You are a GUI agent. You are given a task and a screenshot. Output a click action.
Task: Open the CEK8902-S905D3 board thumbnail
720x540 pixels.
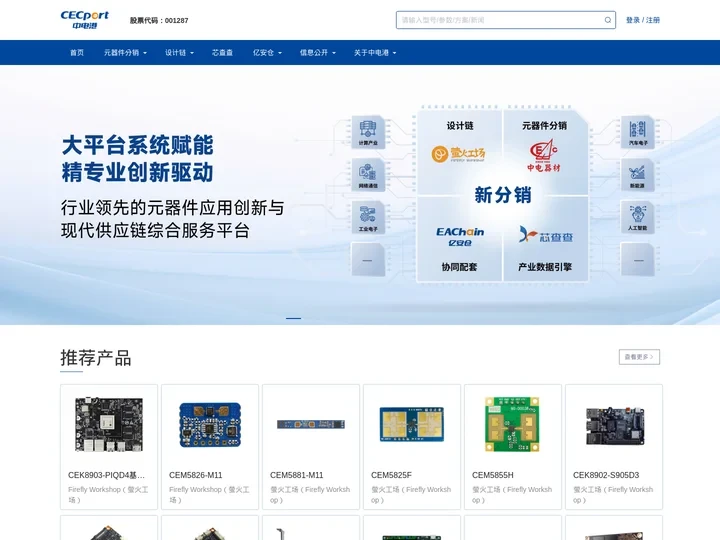[614, 426]
